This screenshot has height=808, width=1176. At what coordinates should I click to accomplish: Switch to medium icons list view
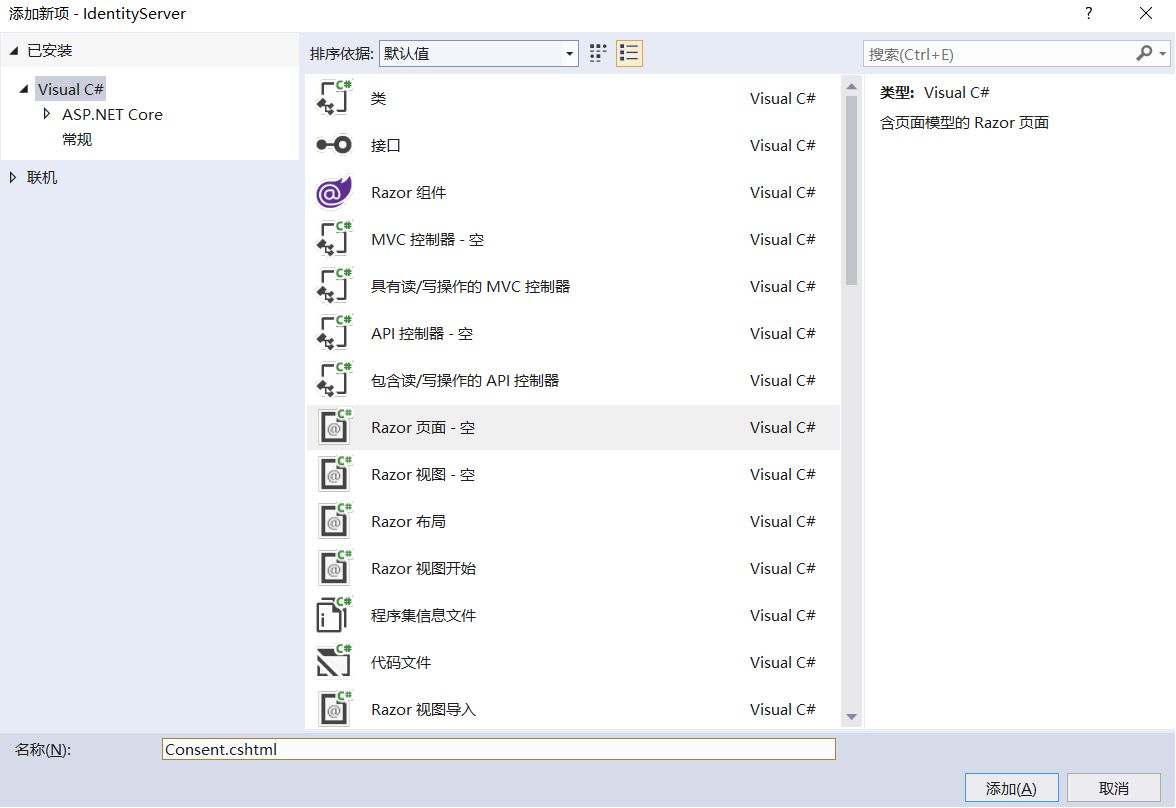(629, 53)
